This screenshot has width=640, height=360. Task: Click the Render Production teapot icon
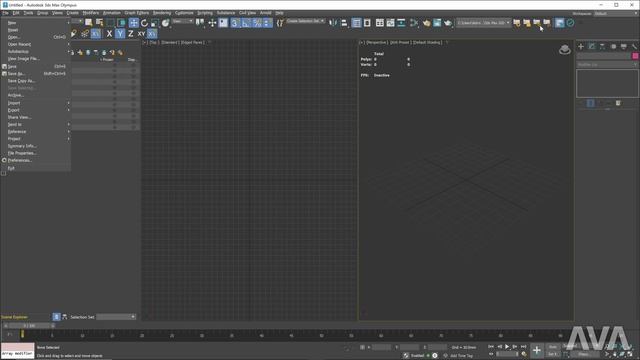coord(448,23)
